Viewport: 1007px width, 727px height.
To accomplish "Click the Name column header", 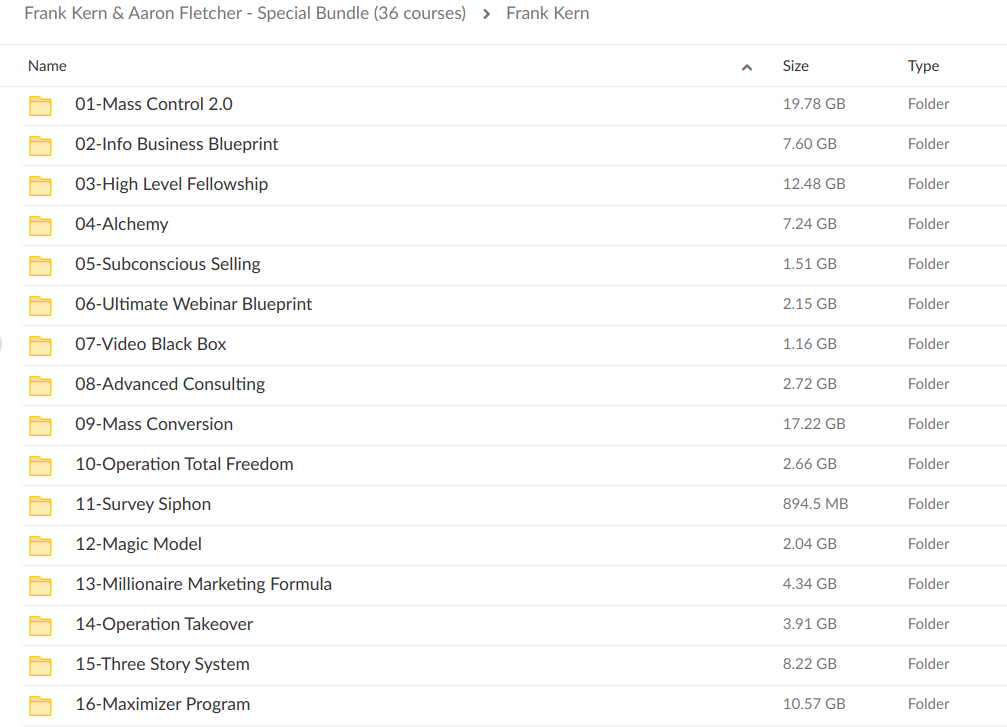I will (x=47, y=66).
